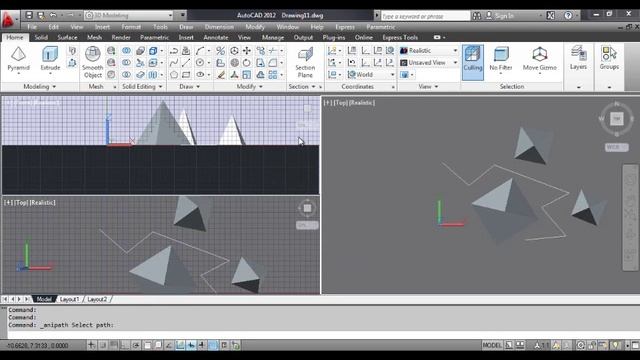The image size is (640, 360).
Task: Click the Array tool in Modify panel
Action: pos(273,75)
